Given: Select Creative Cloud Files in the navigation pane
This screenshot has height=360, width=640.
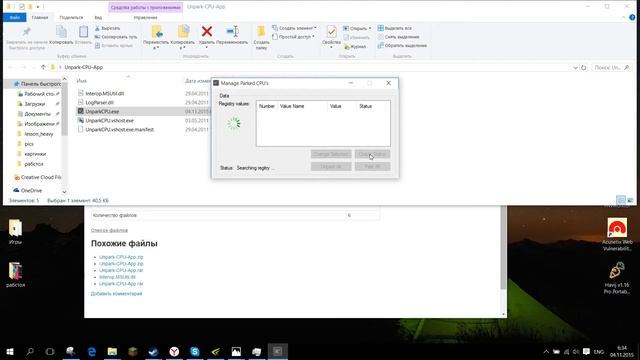Looking at the screenshot, I should pos(38,177).
